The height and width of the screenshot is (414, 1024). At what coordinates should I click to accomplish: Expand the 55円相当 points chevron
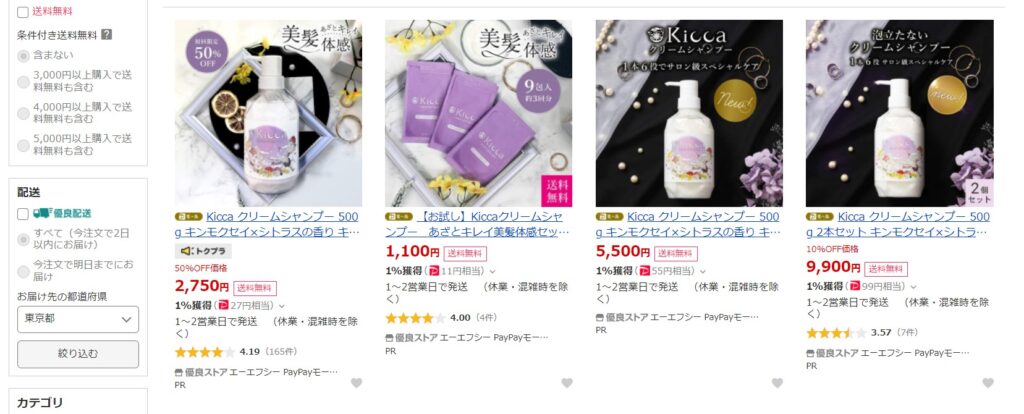coord(703,271)
